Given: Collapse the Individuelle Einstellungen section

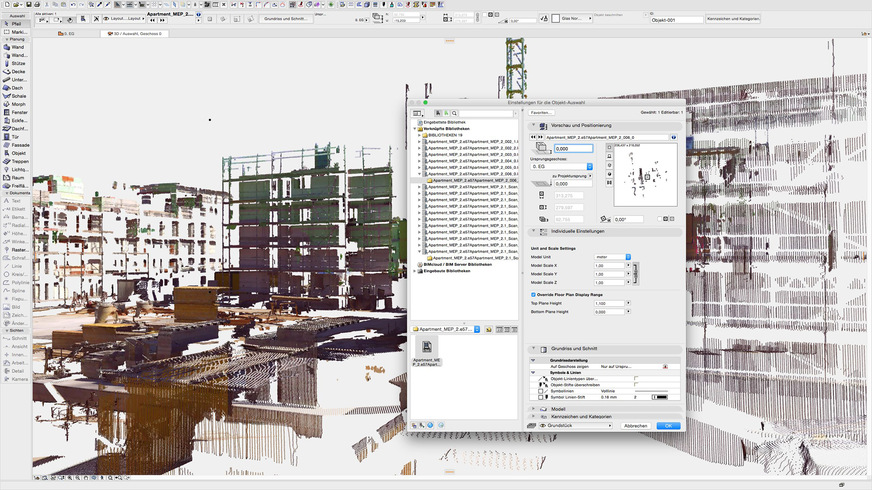Looking at the screenshot, I should tap(534, 231).
